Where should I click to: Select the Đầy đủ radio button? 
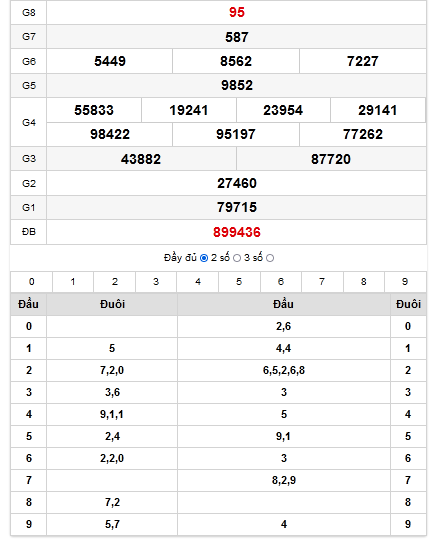click(x=204, y=258)
